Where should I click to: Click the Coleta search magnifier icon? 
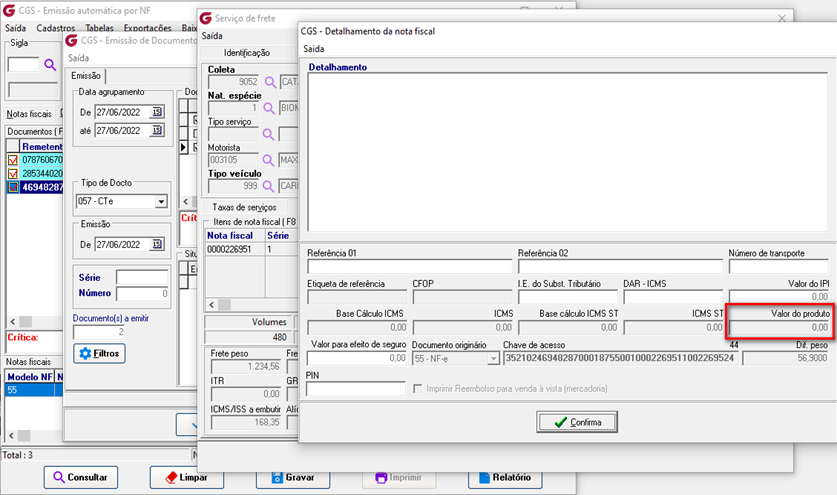271,82
